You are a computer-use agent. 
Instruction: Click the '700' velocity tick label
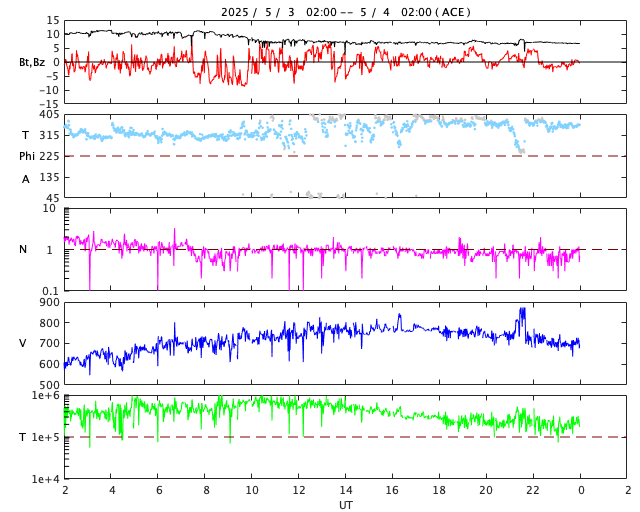49,343
